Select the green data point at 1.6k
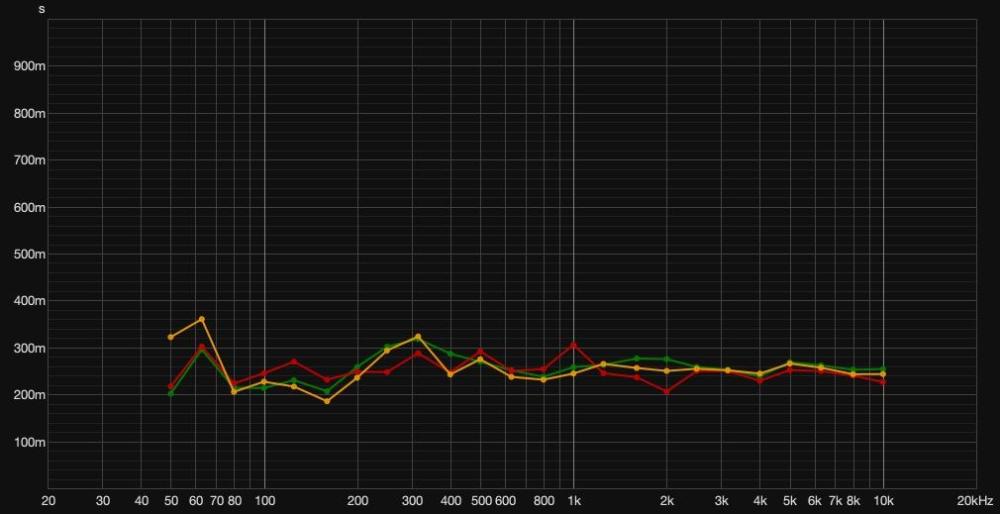Image resolution: width=1000 pixels, height=514 pixels. click(636, 358)
